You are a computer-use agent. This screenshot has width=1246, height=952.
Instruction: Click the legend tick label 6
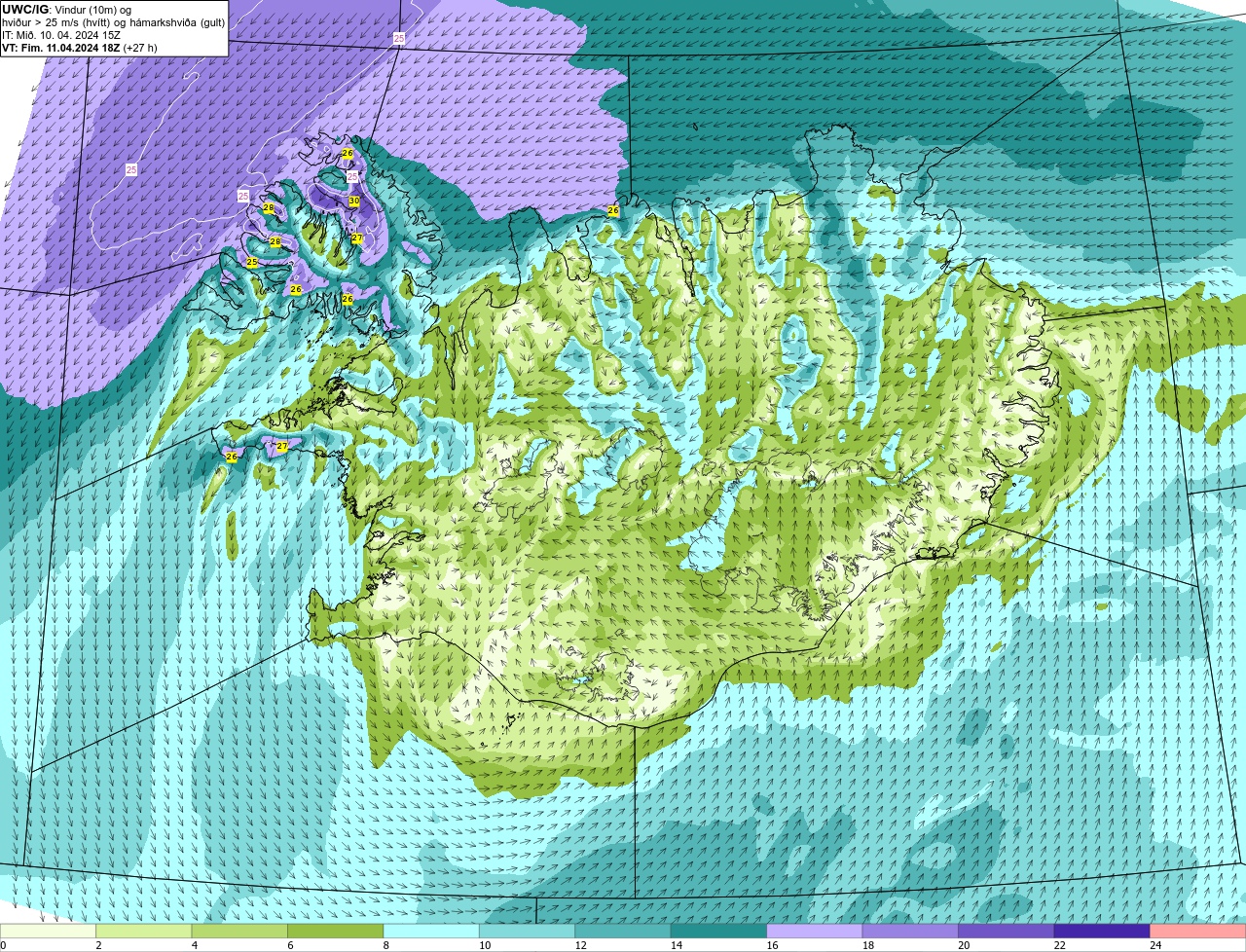289,945
